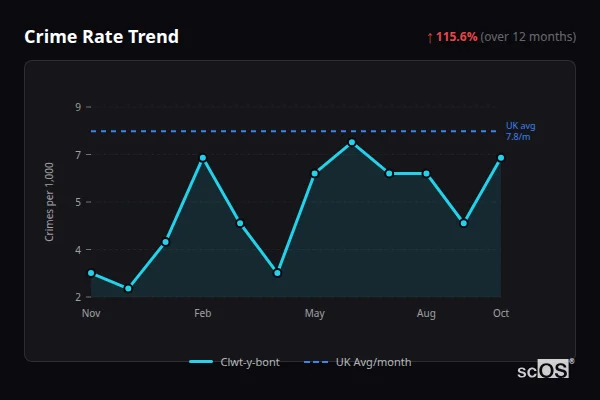This screenshot has height=400, width=600.
Task: Click the red upward arrow icon
Action: [430, 38]
